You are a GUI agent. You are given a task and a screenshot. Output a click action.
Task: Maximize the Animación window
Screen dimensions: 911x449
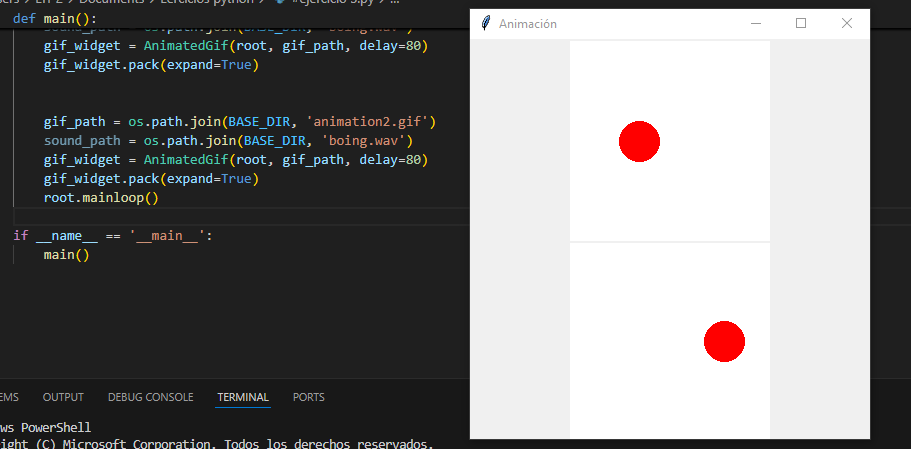click(801, 23)
